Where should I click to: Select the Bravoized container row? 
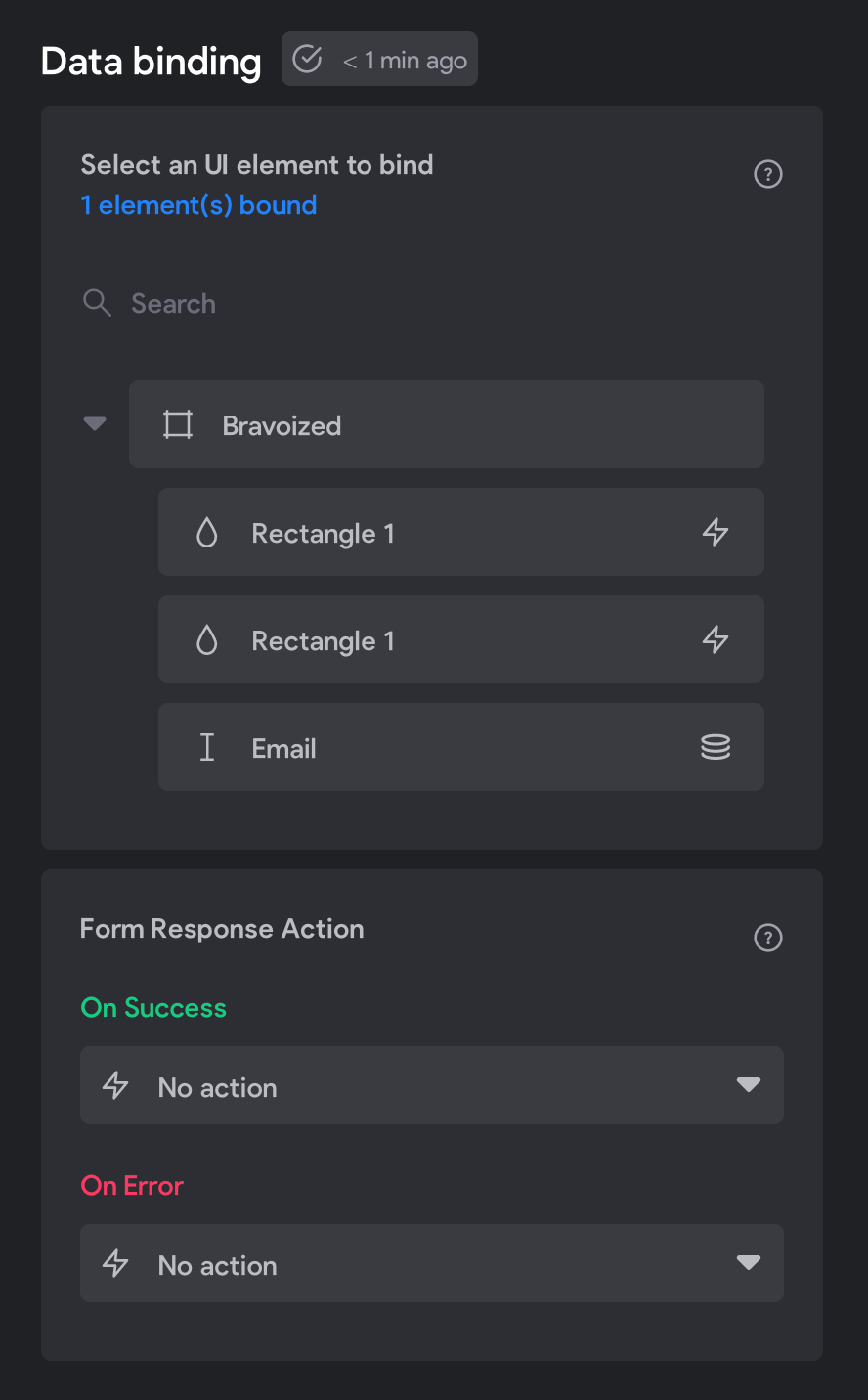[447, 424]
